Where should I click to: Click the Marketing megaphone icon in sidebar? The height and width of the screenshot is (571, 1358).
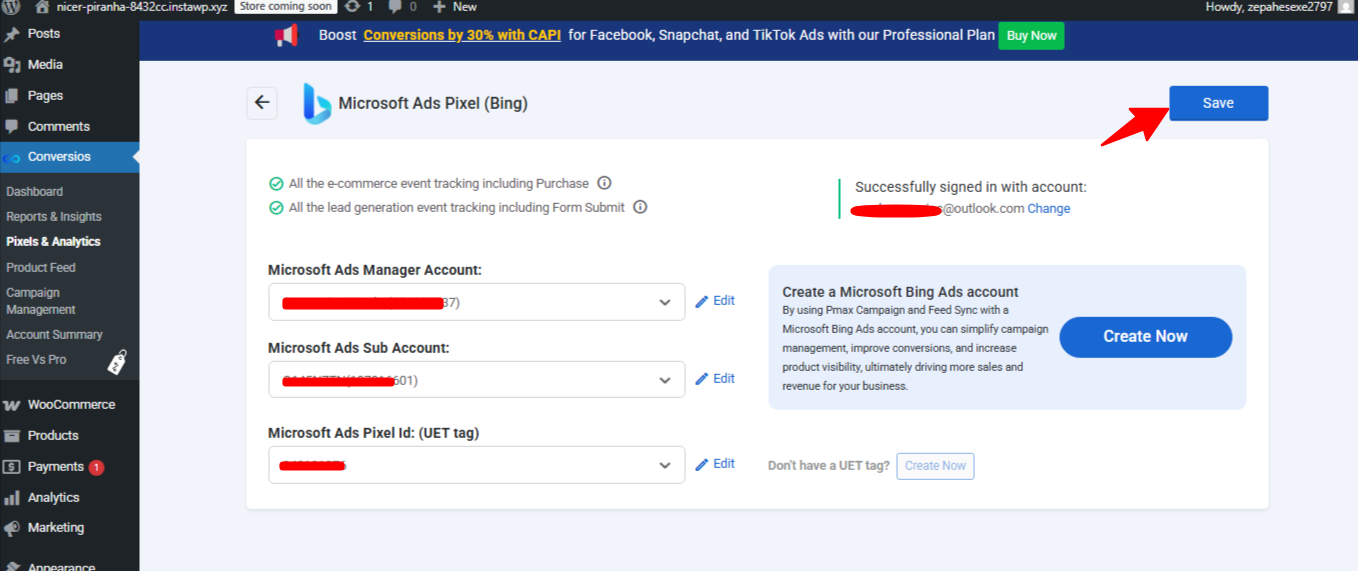[12, 528]
